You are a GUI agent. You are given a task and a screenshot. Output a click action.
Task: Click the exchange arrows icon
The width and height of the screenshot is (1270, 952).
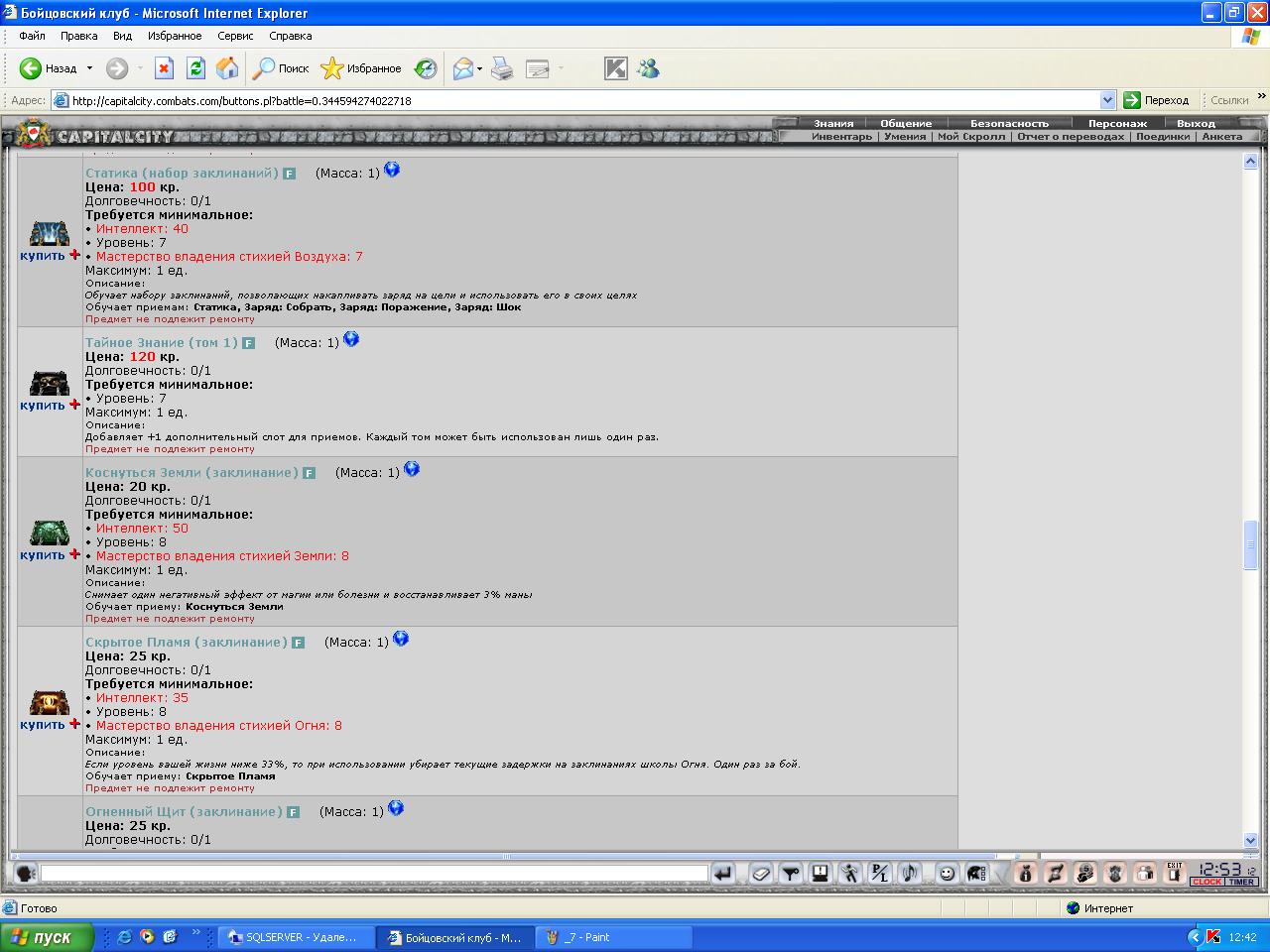tap(1056, 874)
